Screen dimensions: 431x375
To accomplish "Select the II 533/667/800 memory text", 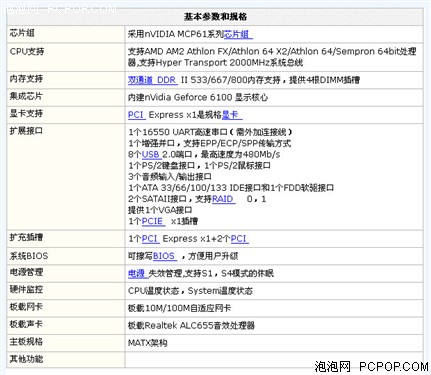I will click(x=270, y=80).
